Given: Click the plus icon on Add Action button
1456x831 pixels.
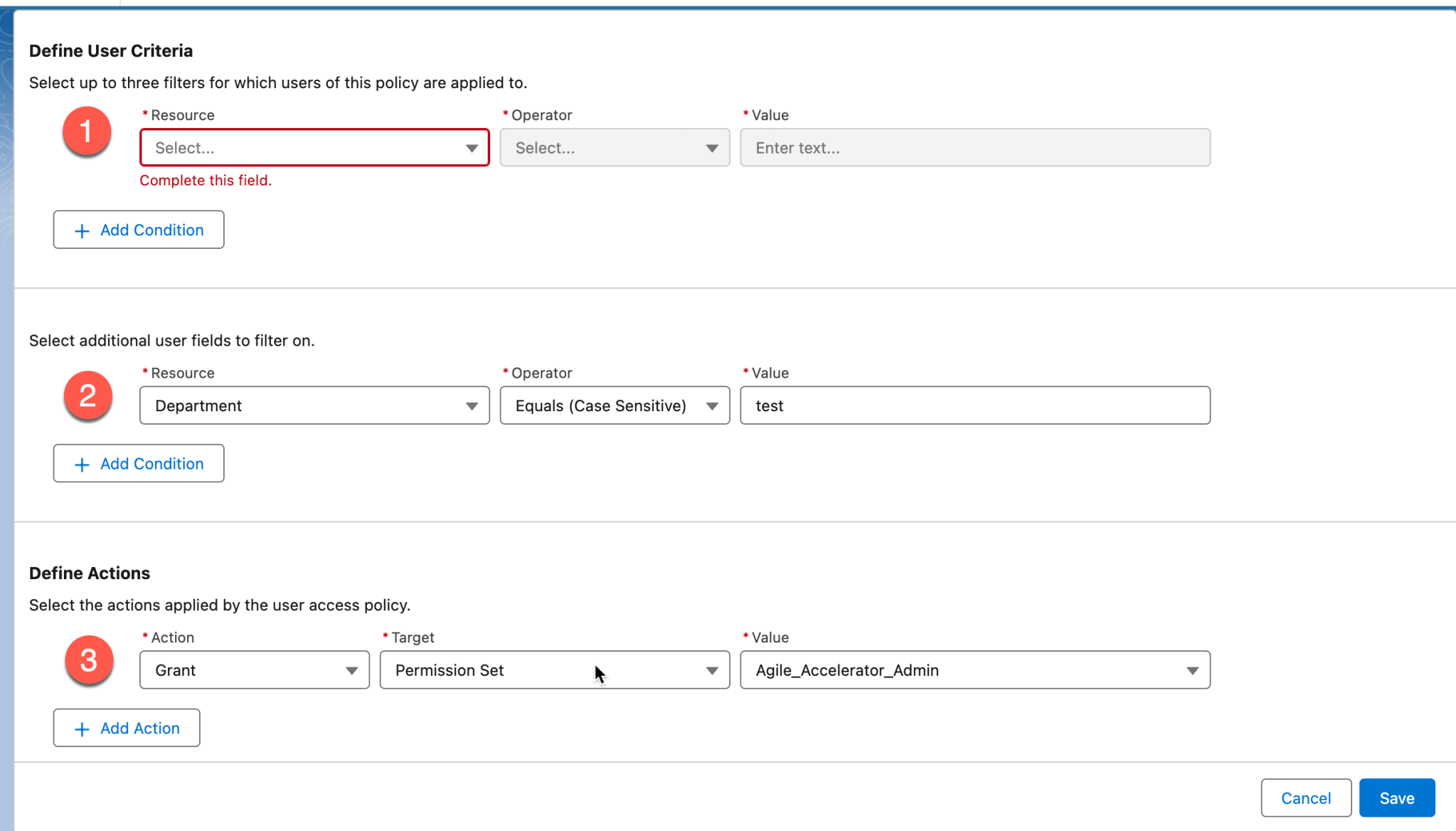Looking at the screenshot, I should pos(81,728).
